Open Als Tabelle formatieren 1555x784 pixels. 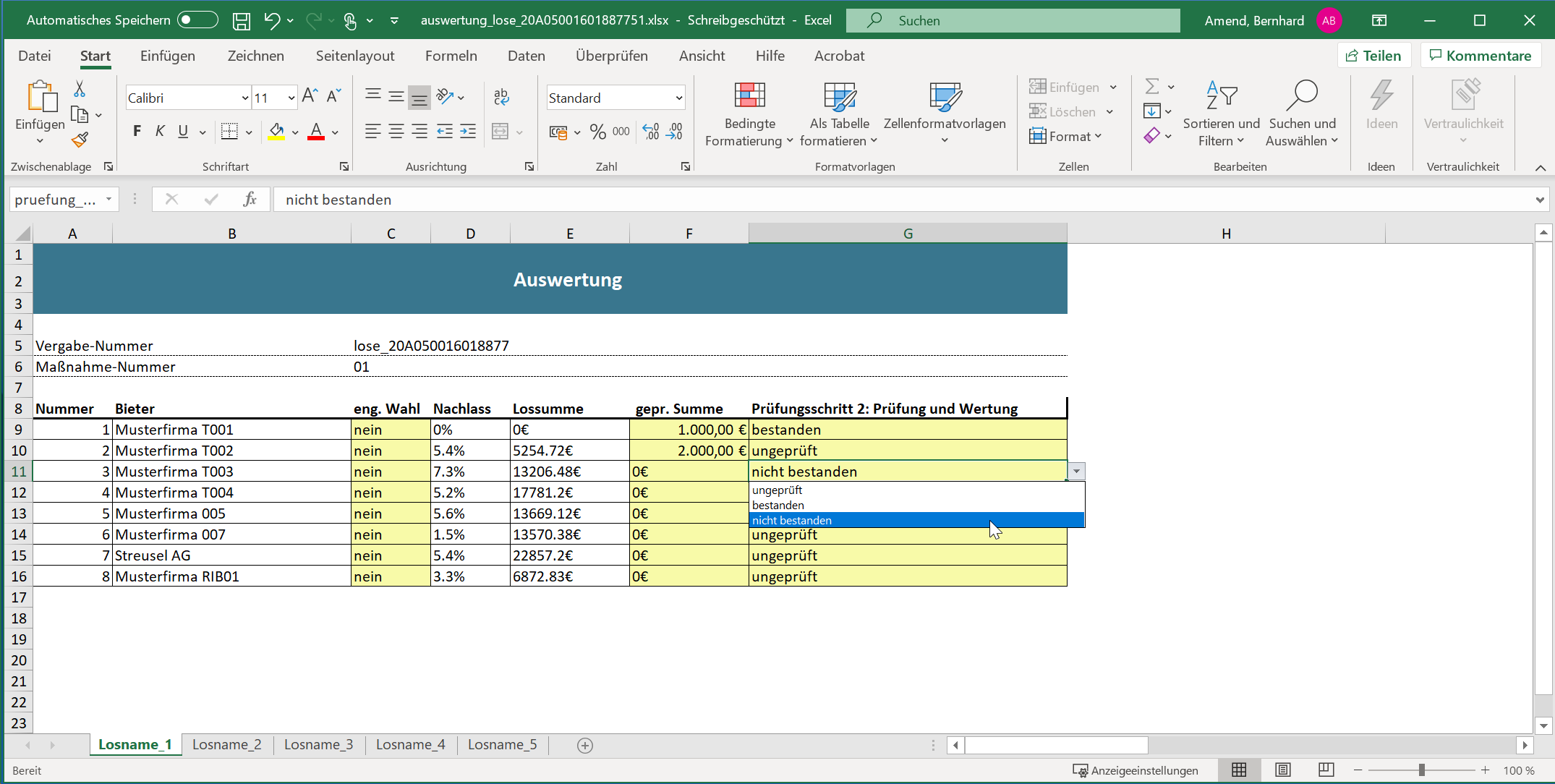point(839,114)
